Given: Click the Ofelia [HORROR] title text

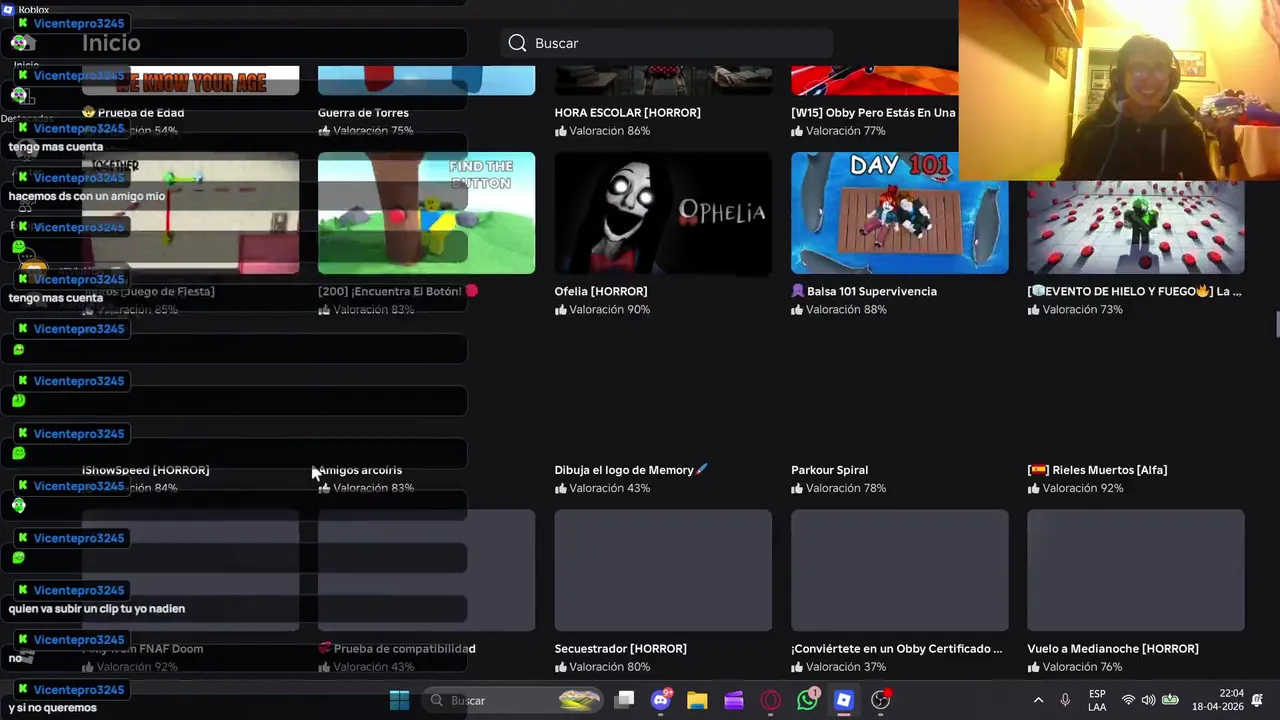Looking at the screenshot, I should (x=601, y=291).
